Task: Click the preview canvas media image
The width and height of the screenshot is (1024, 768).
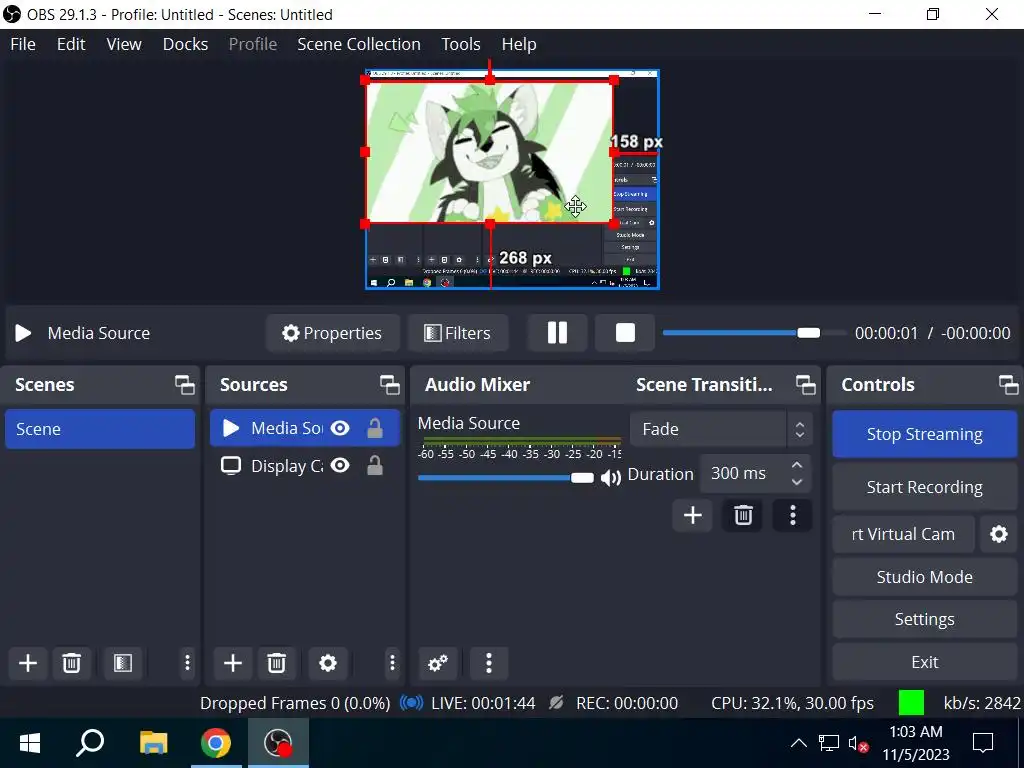Action: pyautogui.click(x=489, y=152)
